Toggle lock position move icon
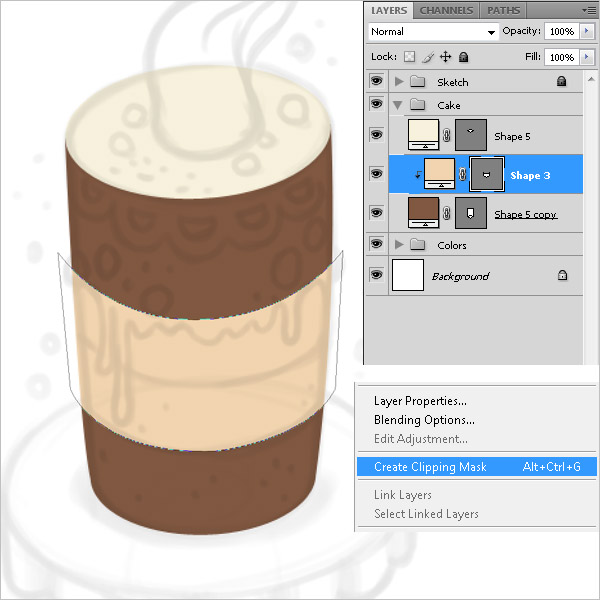This screenshot has width=600, height=600. click(x=445, y=57)
